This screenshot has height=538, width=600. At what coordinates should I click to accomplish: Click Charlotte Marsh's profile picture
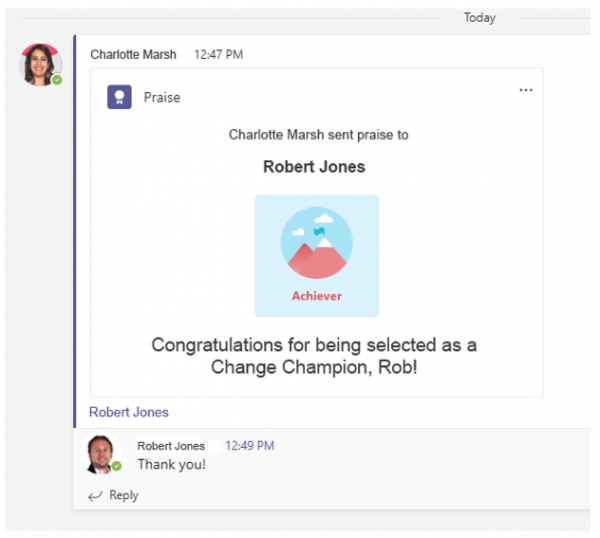coord(41,64)
